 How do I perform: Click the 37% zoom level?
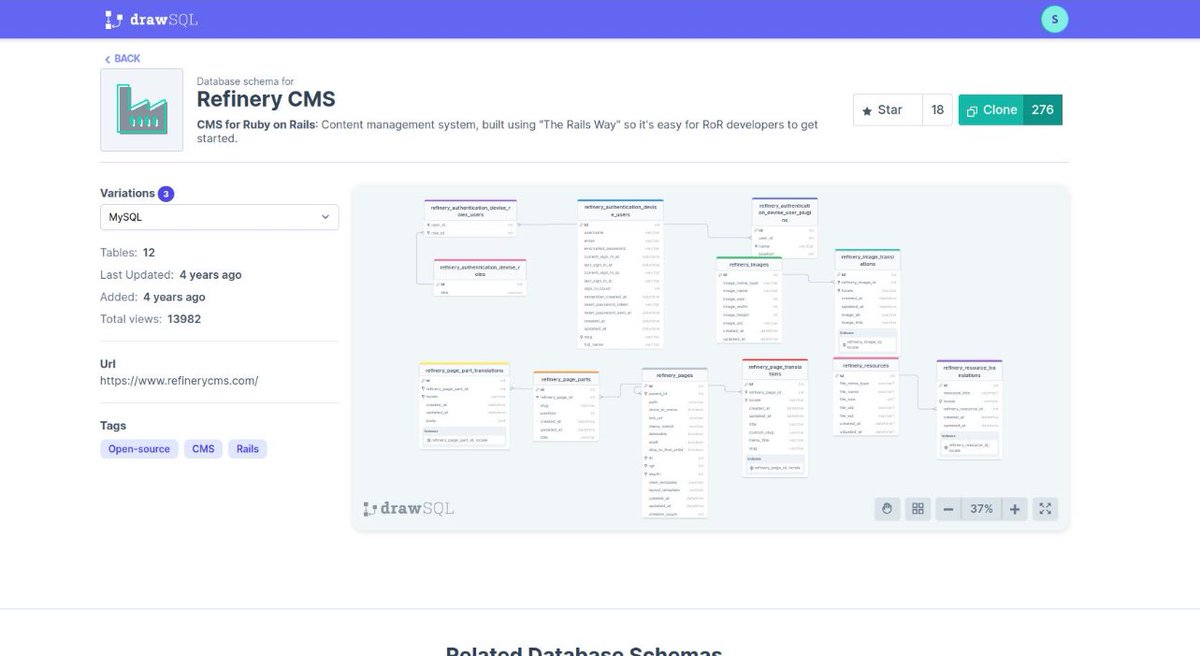981,509
